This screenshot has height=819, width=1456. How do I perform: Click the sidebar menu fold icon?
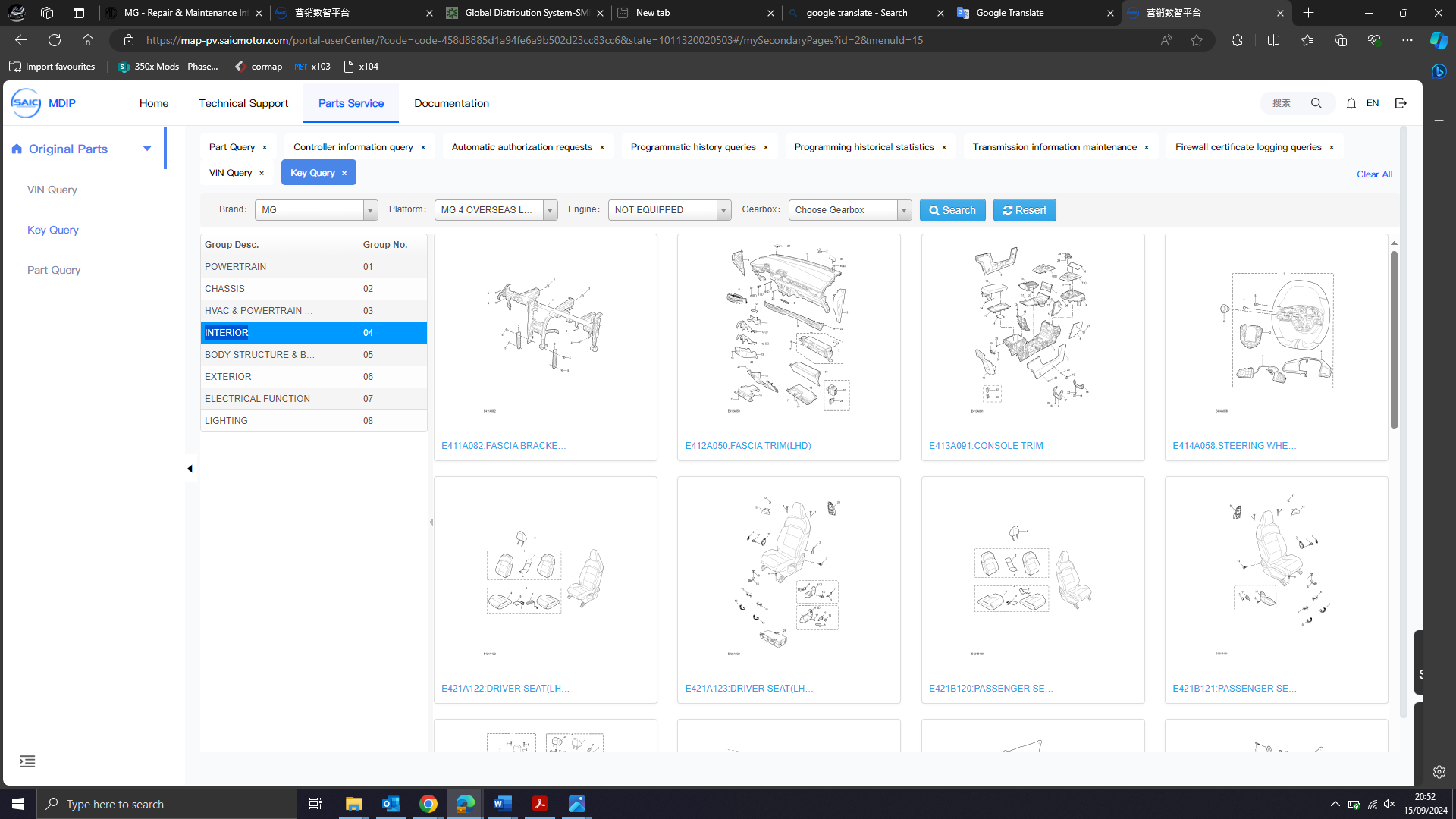coord(27,761)
